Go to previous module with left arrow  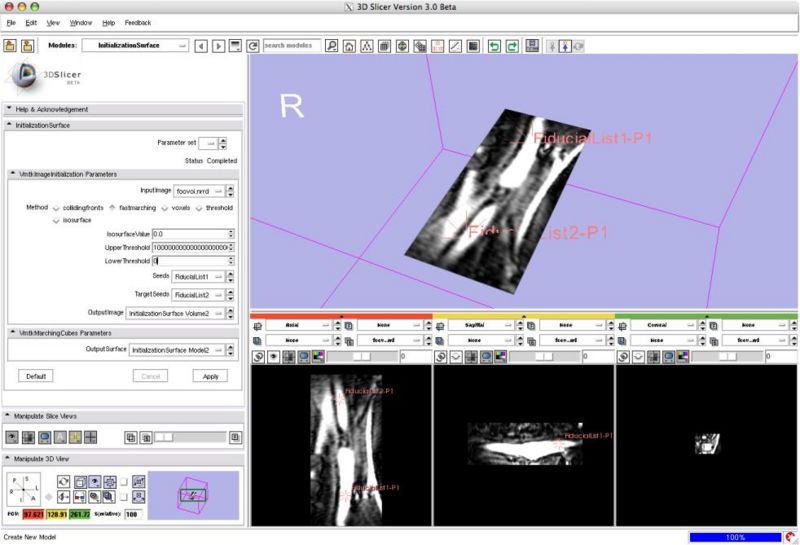point(201,46)
